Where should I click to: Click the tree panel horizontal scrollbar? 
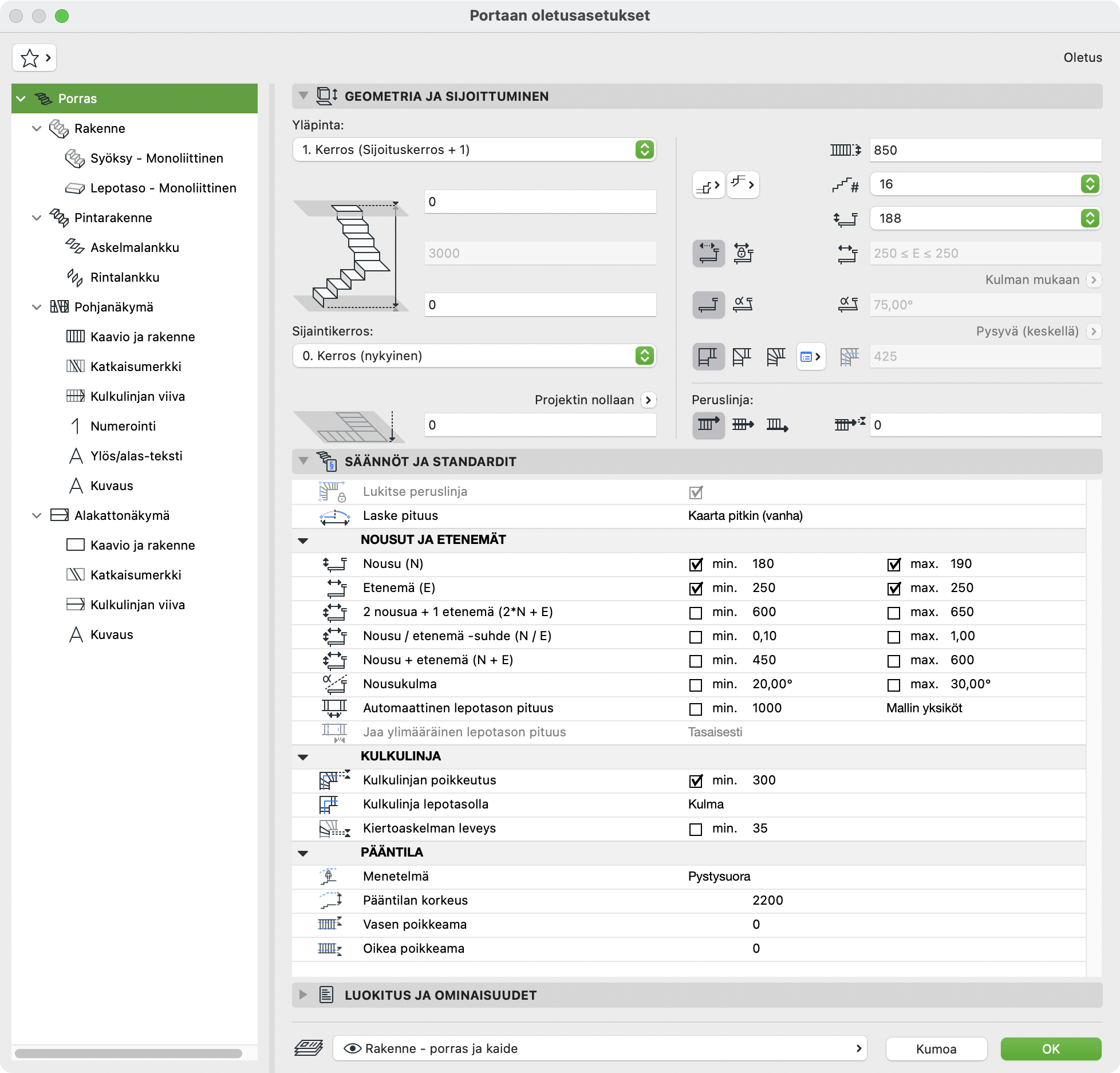(128, 1053)
